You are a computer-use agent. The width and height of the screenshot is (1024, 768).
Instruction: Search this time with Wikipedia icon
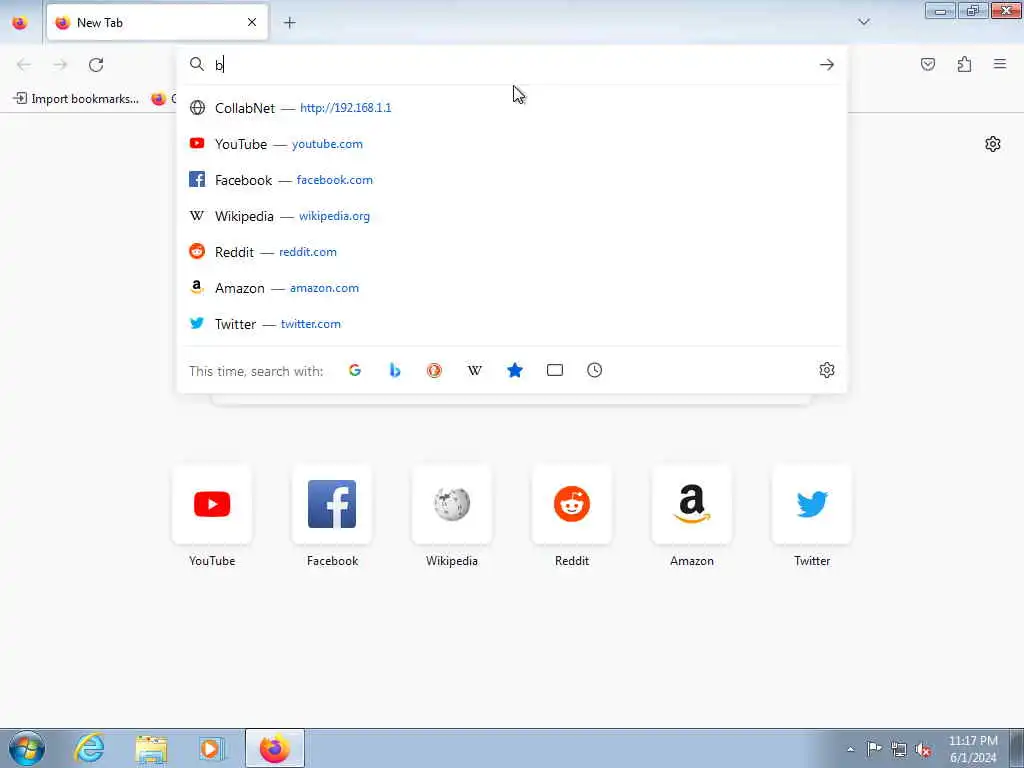pos(475,370)
